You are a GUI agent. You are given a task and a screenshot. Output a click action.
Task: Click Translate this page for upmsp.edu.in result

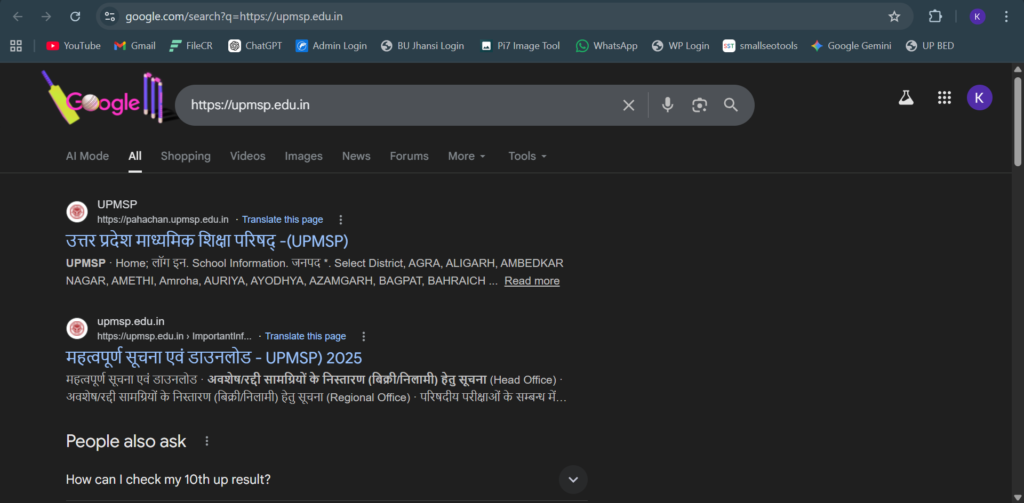tap(305, 336)
